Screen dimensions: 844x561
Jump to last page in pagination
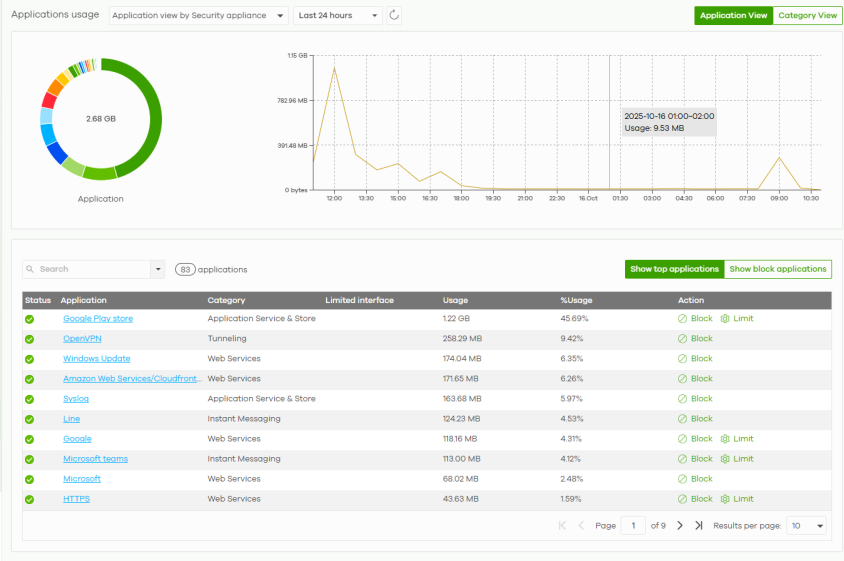point(698,526)
